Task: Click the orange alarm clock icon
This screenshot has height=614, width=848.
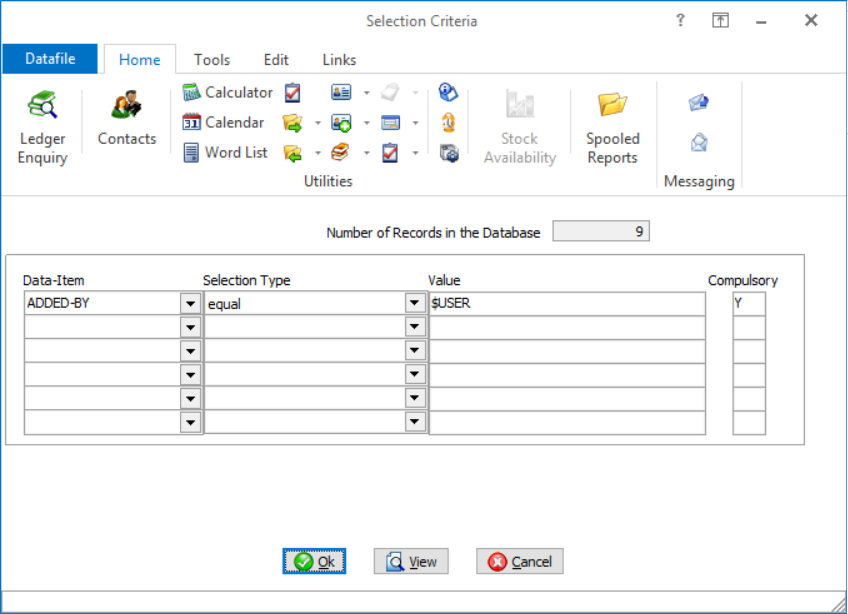Action: tap(448, 123)
